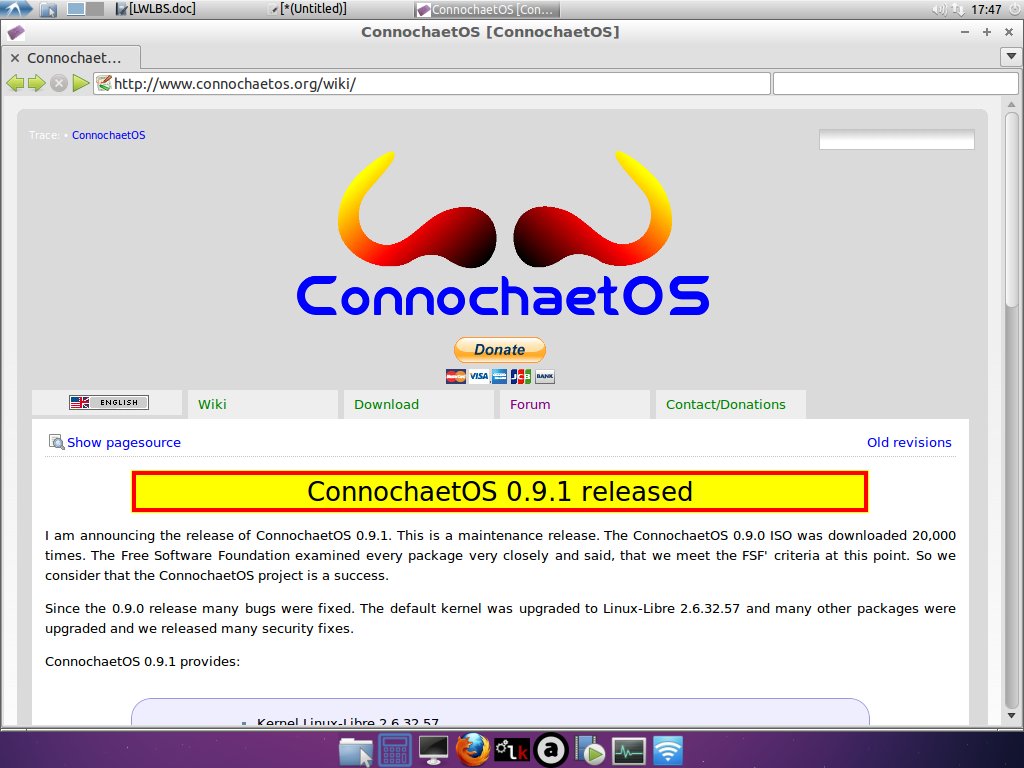Click the search input field at top right

click(x=895, y=139)
